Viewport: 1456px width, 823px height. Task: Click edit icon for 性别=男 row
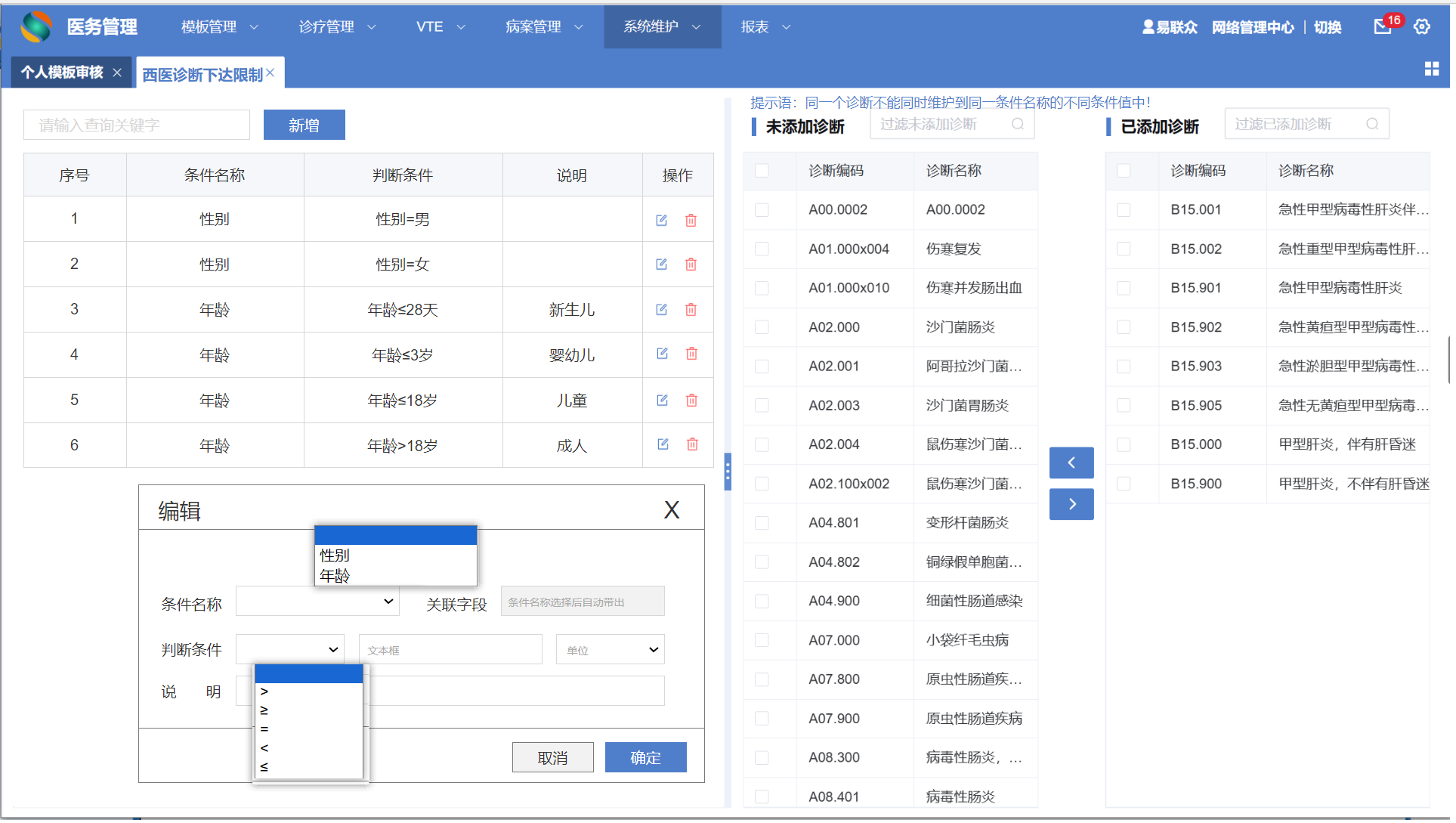[x=661, y=220]
